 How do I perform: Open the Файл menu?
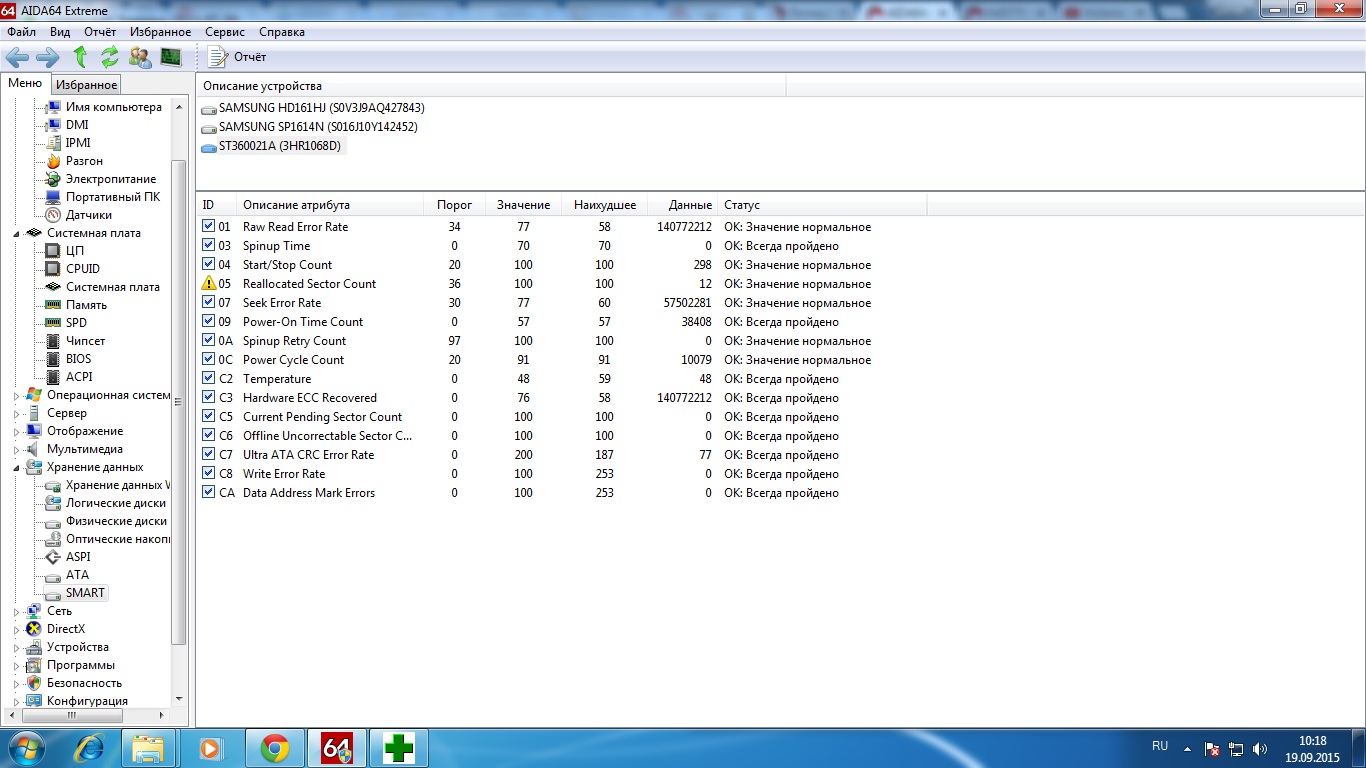point(21,32)
